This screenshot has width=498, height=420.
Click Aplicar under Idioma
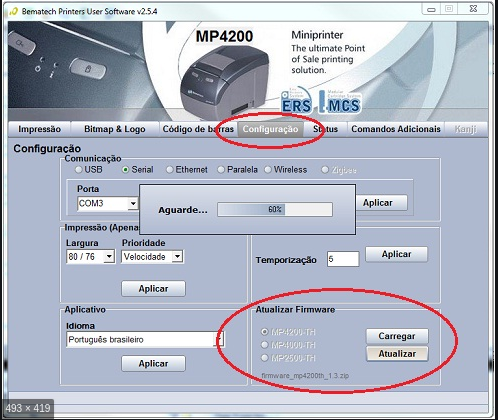point(153,363)
